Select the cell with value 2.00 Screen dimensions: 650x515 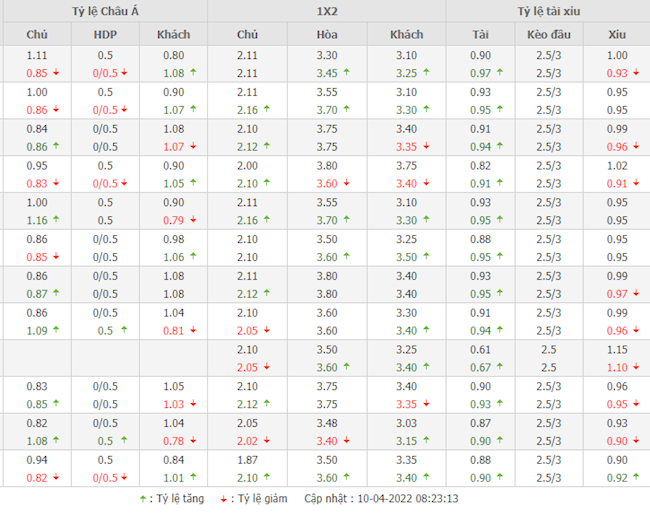(x=247, y=165)
